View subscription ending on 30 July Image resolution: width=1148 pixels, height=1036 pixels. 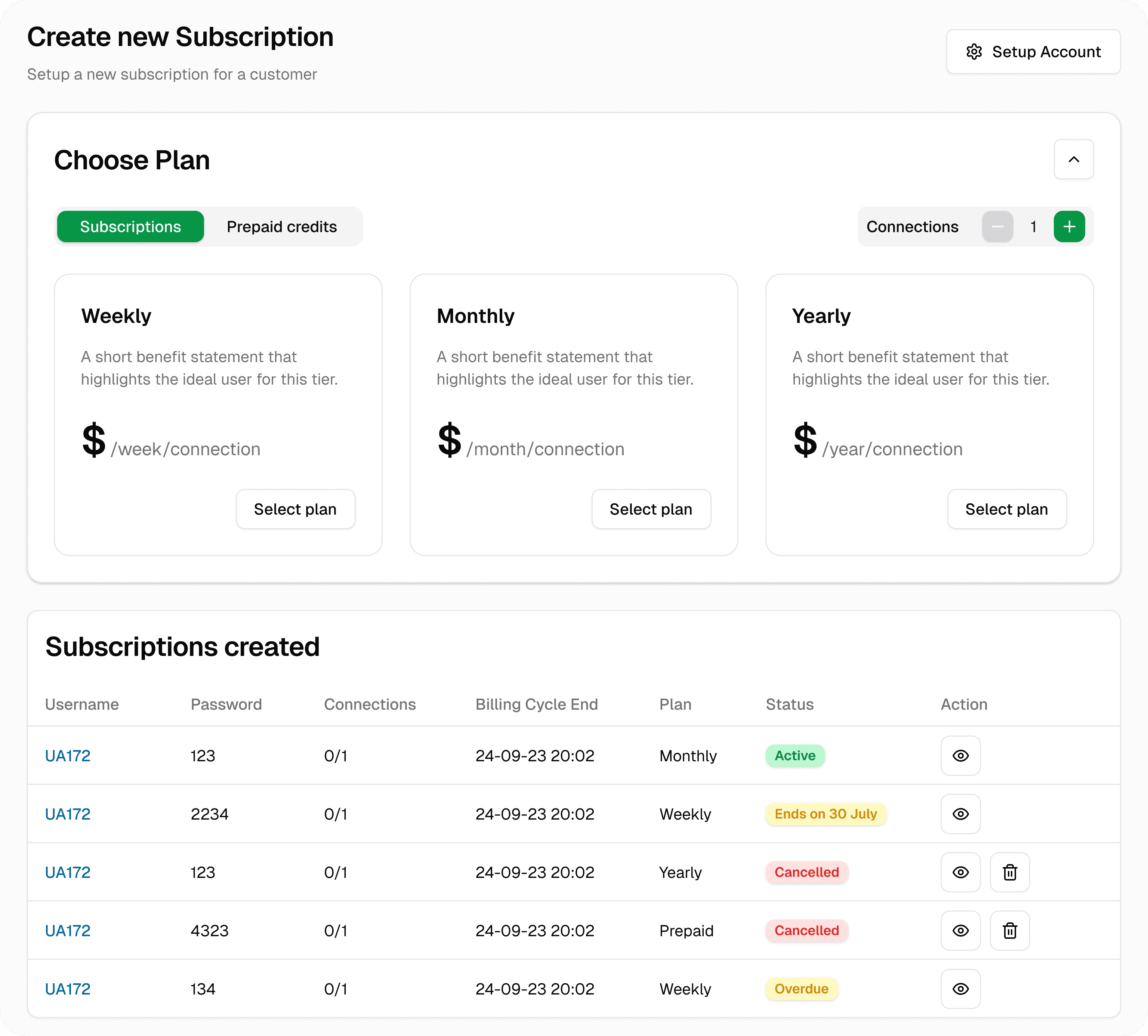(x=960, y=814)
